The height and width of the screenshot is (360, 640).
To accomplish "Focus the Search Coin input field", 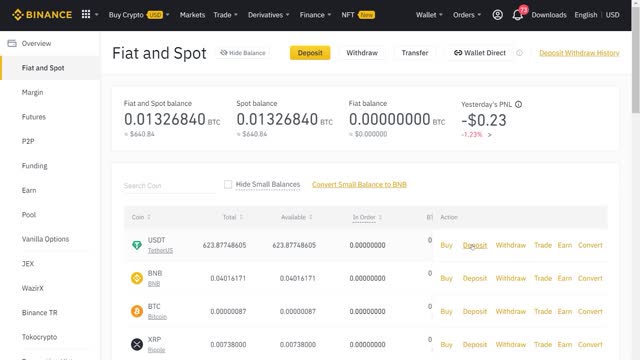I will pyautogui.click(x=169, y=186).
